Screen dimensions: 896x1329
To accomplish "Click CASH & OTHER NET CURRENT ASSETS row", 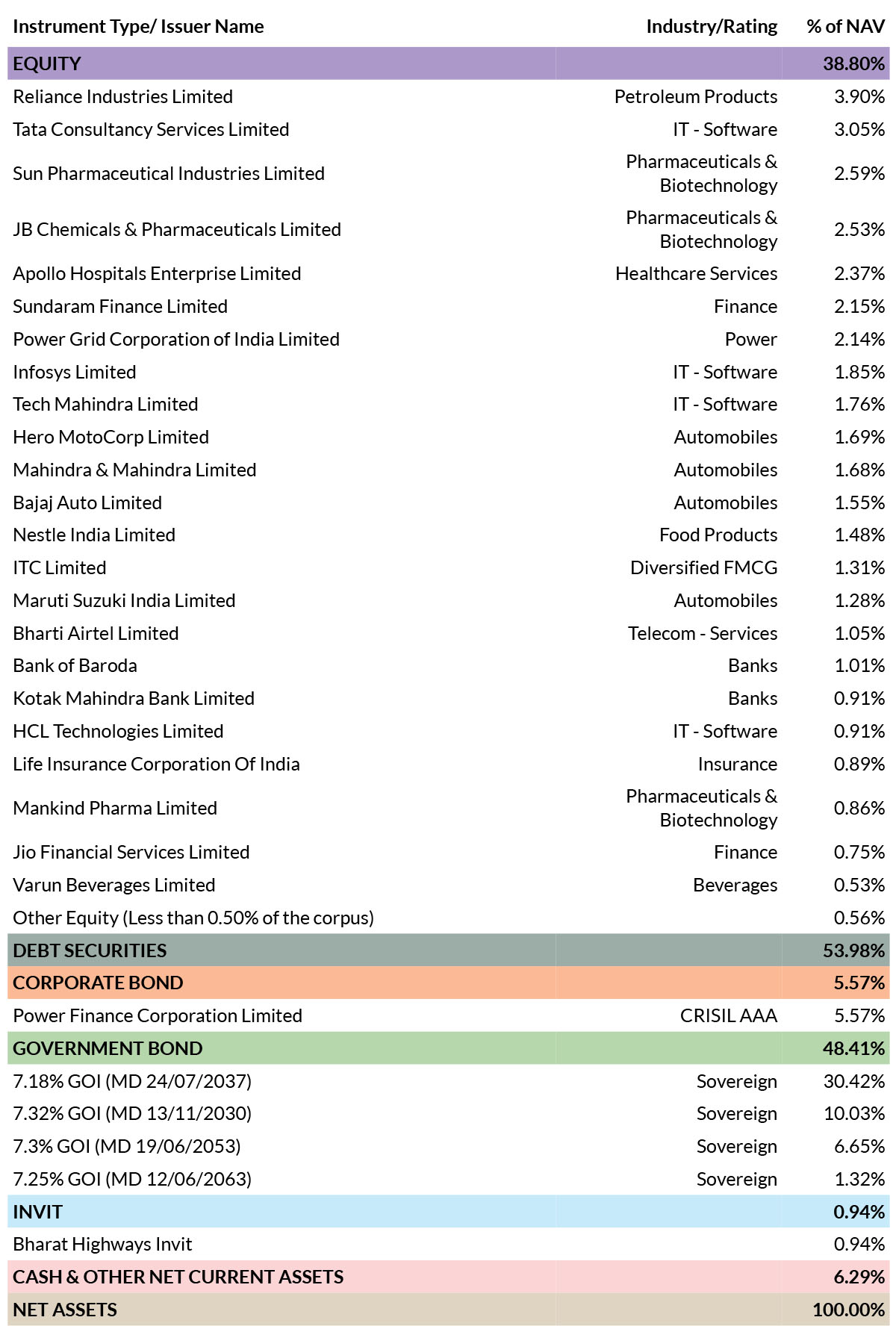I will pos(448,1277).
